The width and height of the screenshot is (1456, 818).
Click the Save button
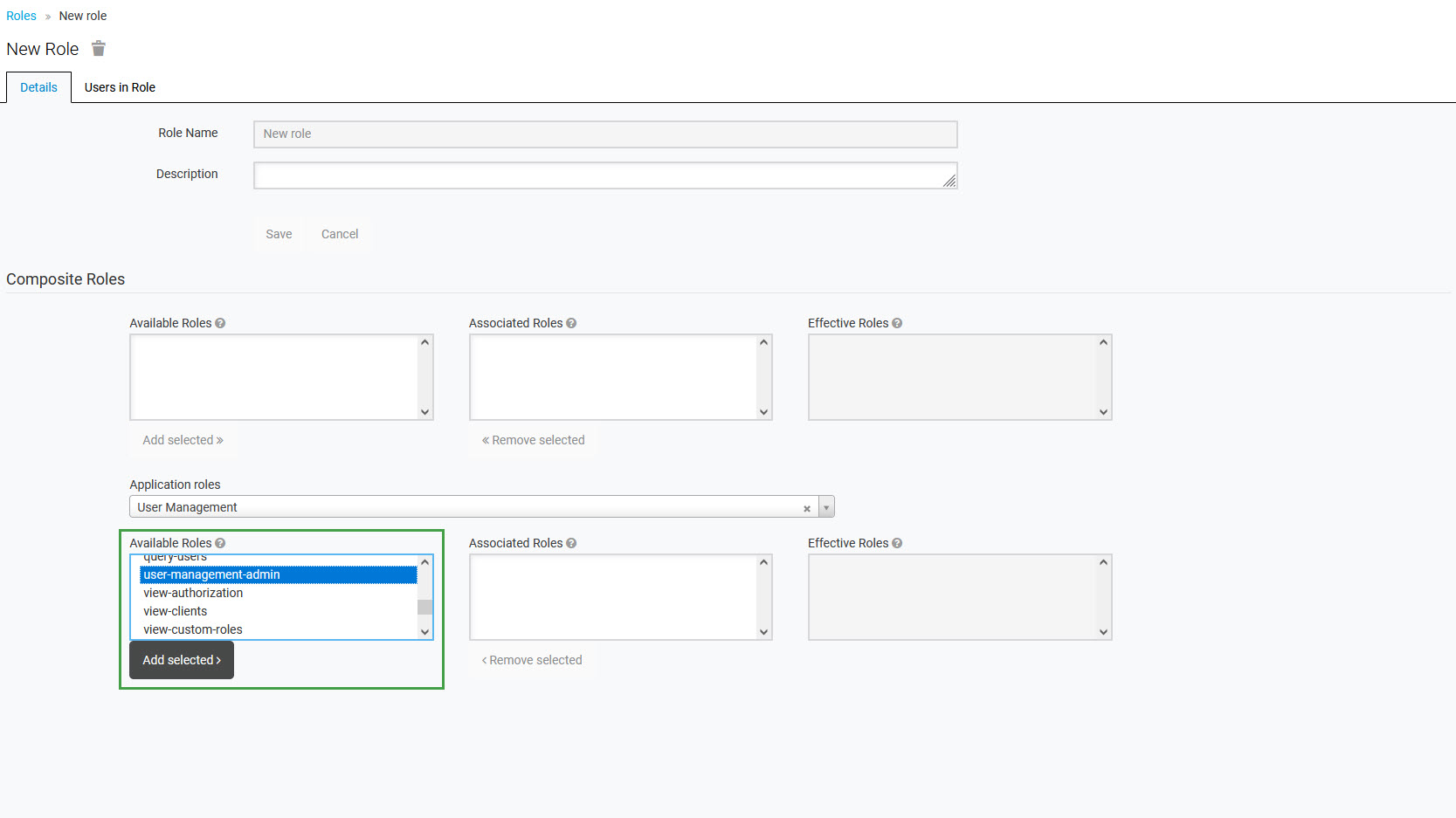pos(279,234)
